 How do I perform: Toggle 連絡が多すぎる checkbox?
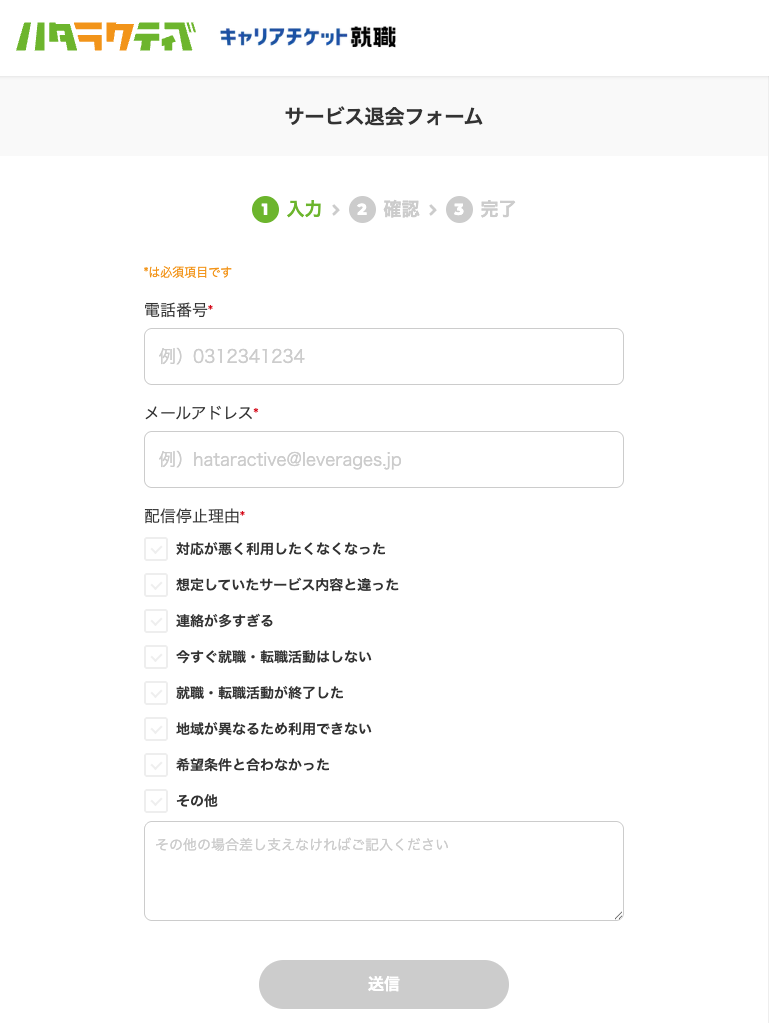156,621
